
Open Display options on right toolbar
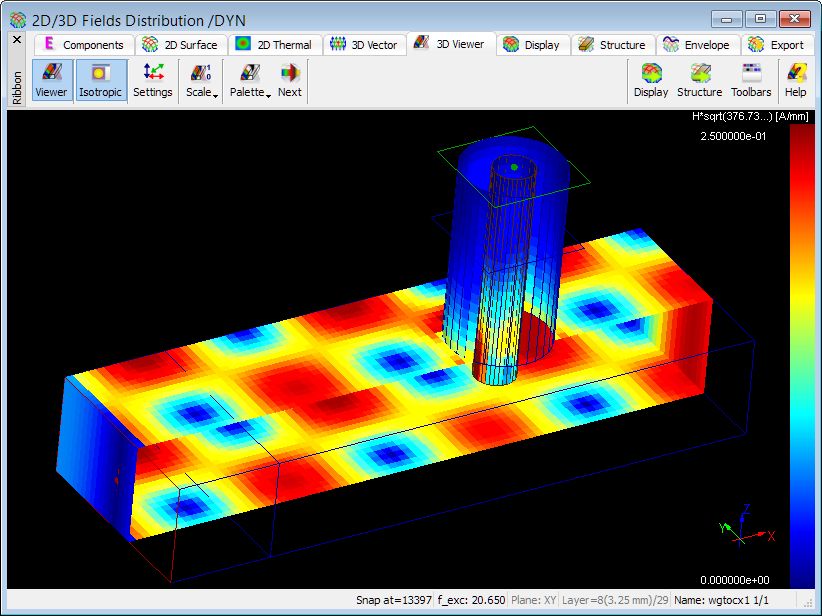(x=651, y=81)
